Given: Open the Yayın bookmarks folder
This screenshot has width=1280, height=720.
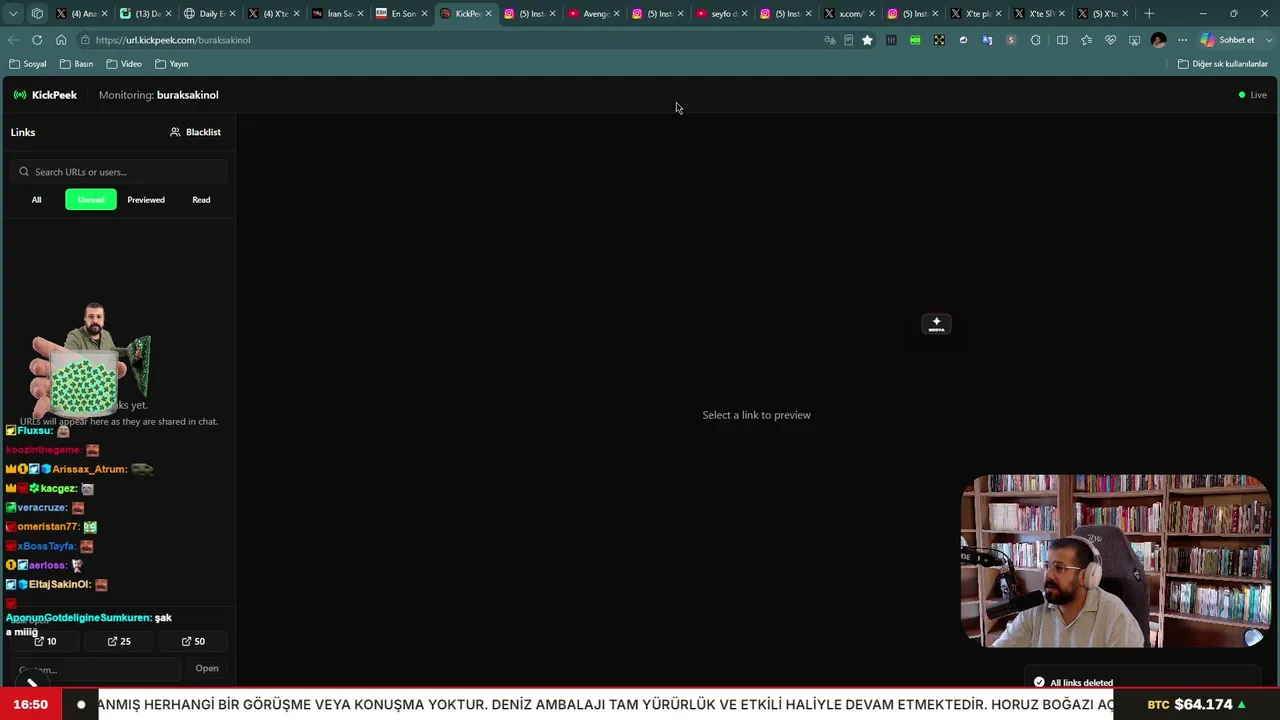Looking at the screenshot, I should 172,64.
